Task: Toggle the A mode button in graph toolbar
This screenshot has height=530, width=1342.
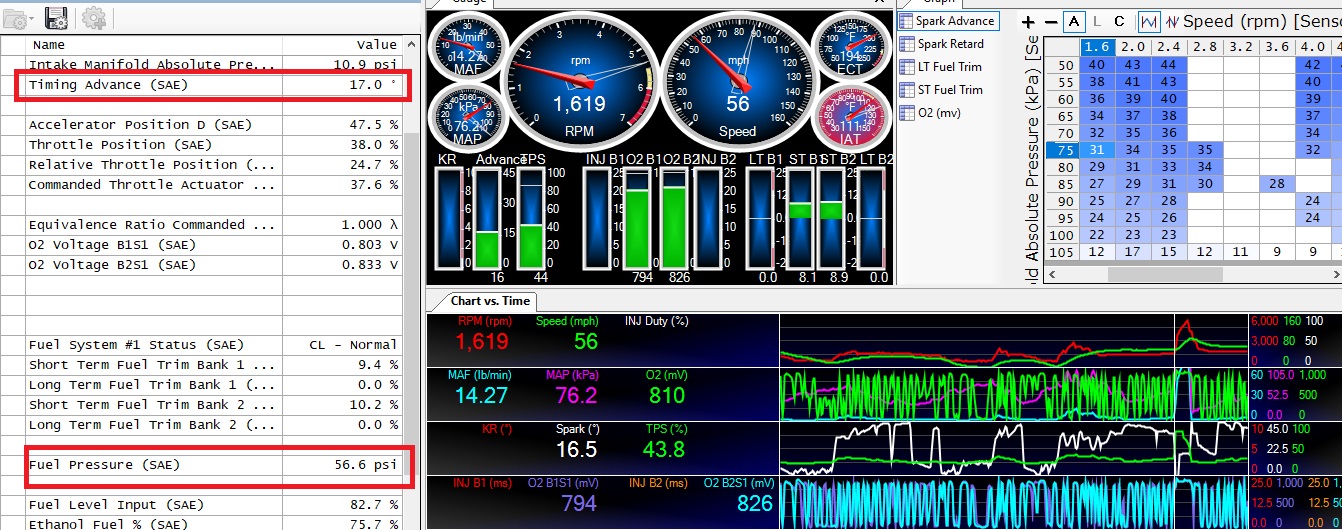Action: tap(1074, 21)
